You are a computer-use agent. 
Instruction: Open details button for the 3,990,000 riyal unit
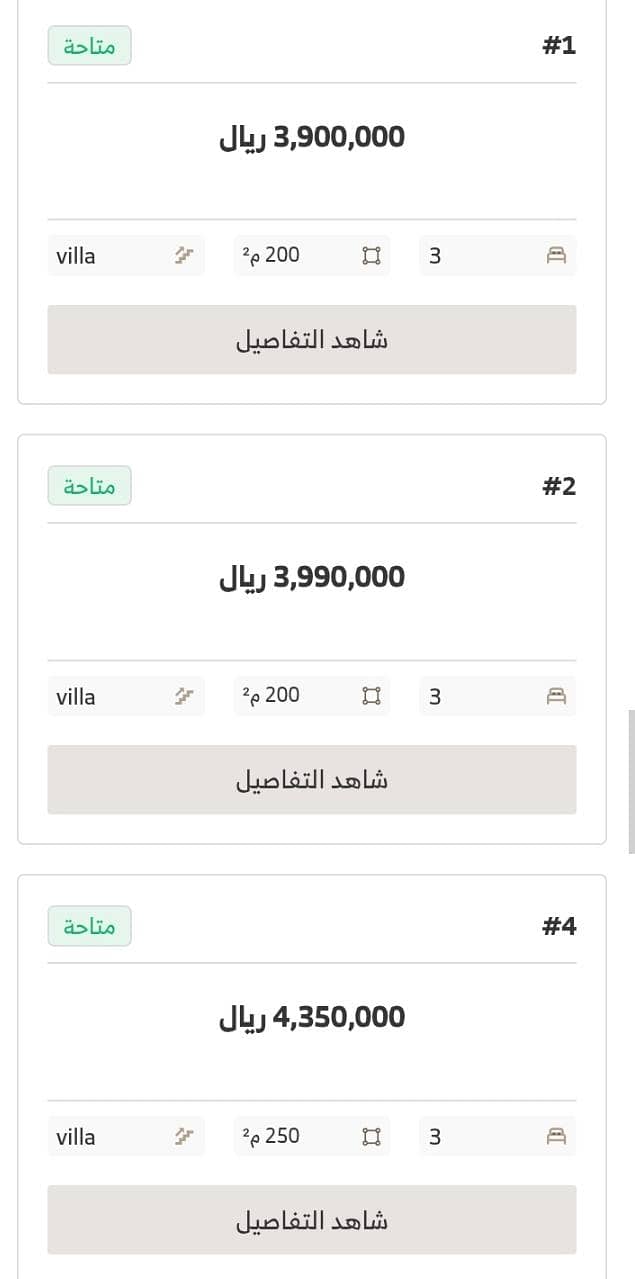click(312, 780)
